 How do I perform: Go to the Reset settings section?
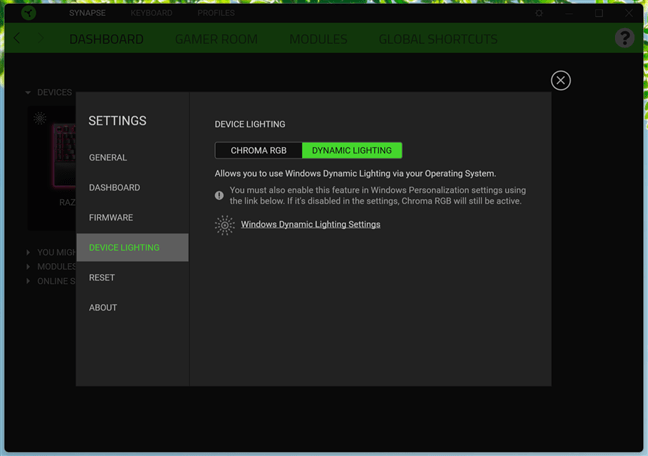coord(102,278)
